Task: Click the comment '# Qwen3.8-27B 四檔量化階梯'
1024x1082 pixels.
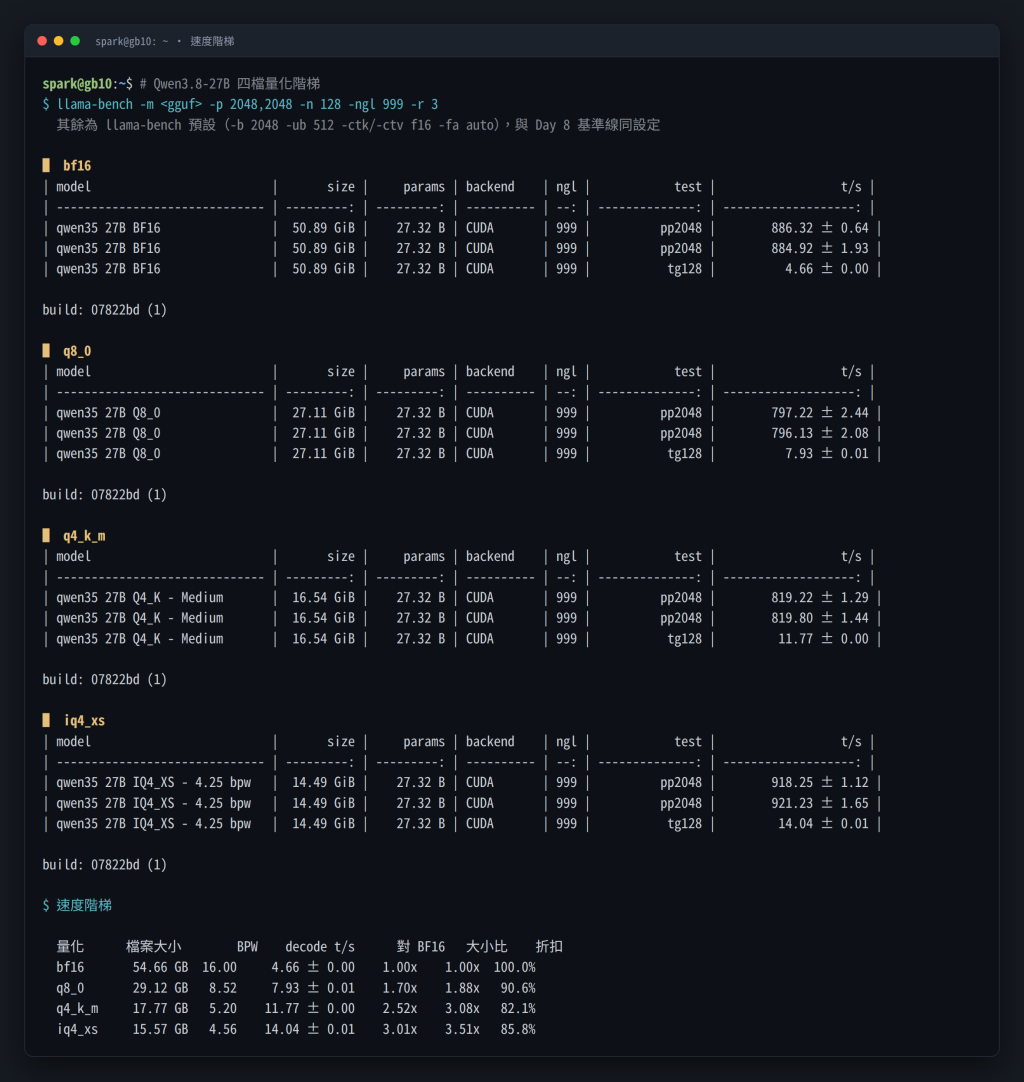Action: click(x=230, y=83)
